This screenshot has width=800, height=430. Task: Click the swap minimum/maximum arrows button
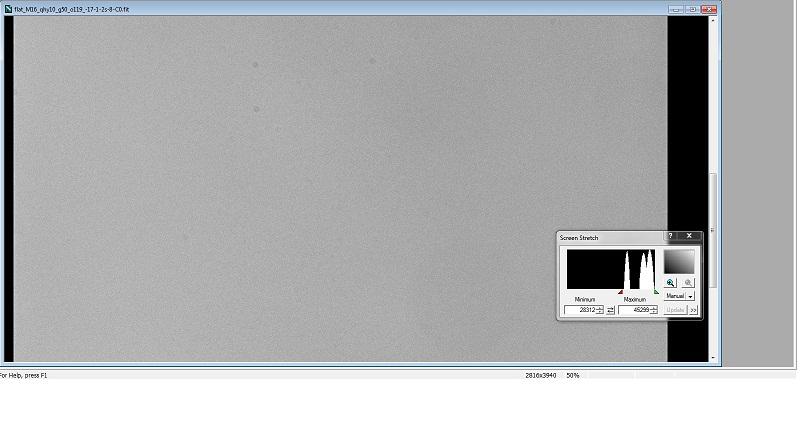click(611, 310)
